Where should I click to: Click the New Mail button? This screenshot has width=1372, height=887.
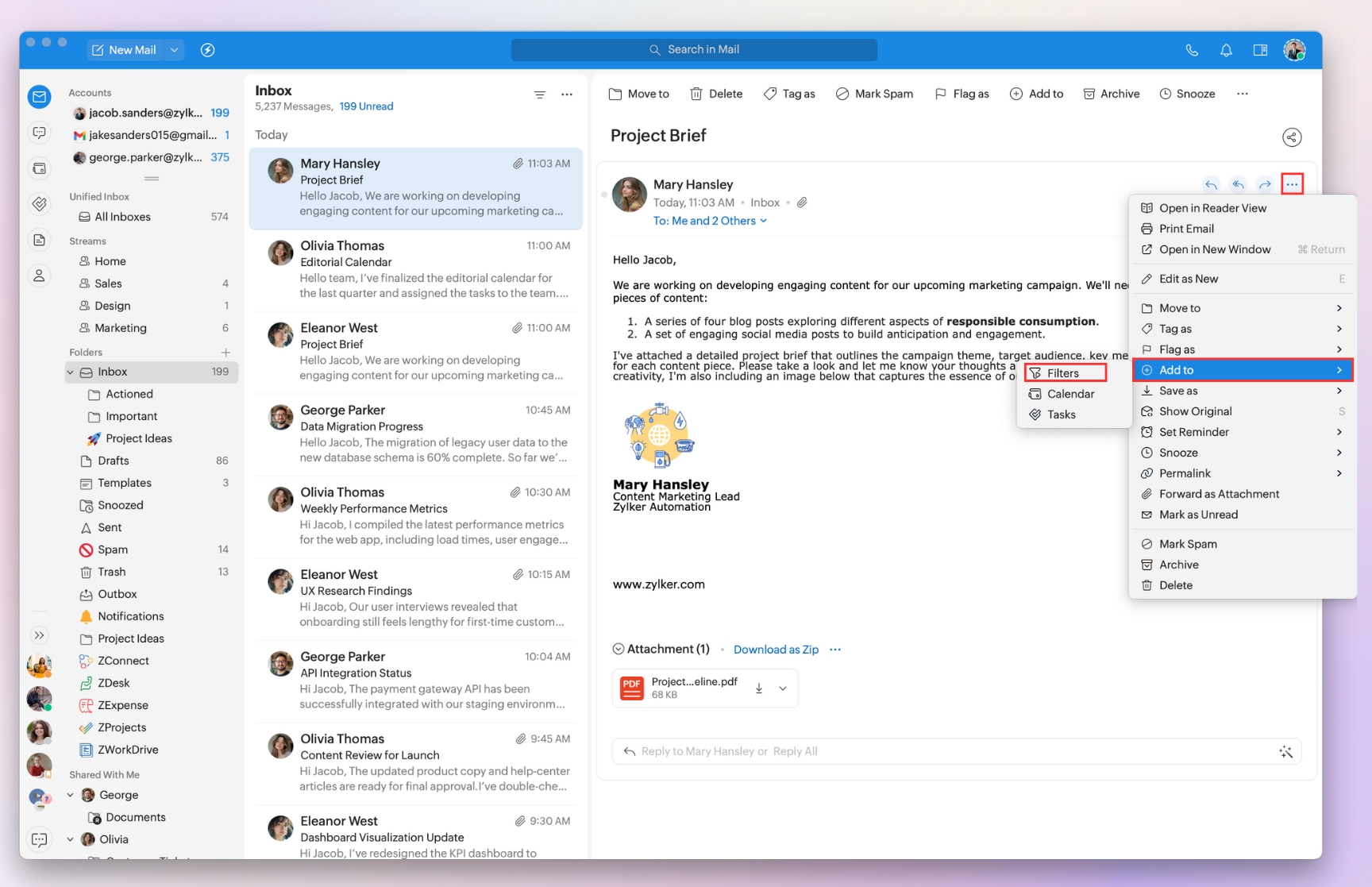click(x=125, y=50)
